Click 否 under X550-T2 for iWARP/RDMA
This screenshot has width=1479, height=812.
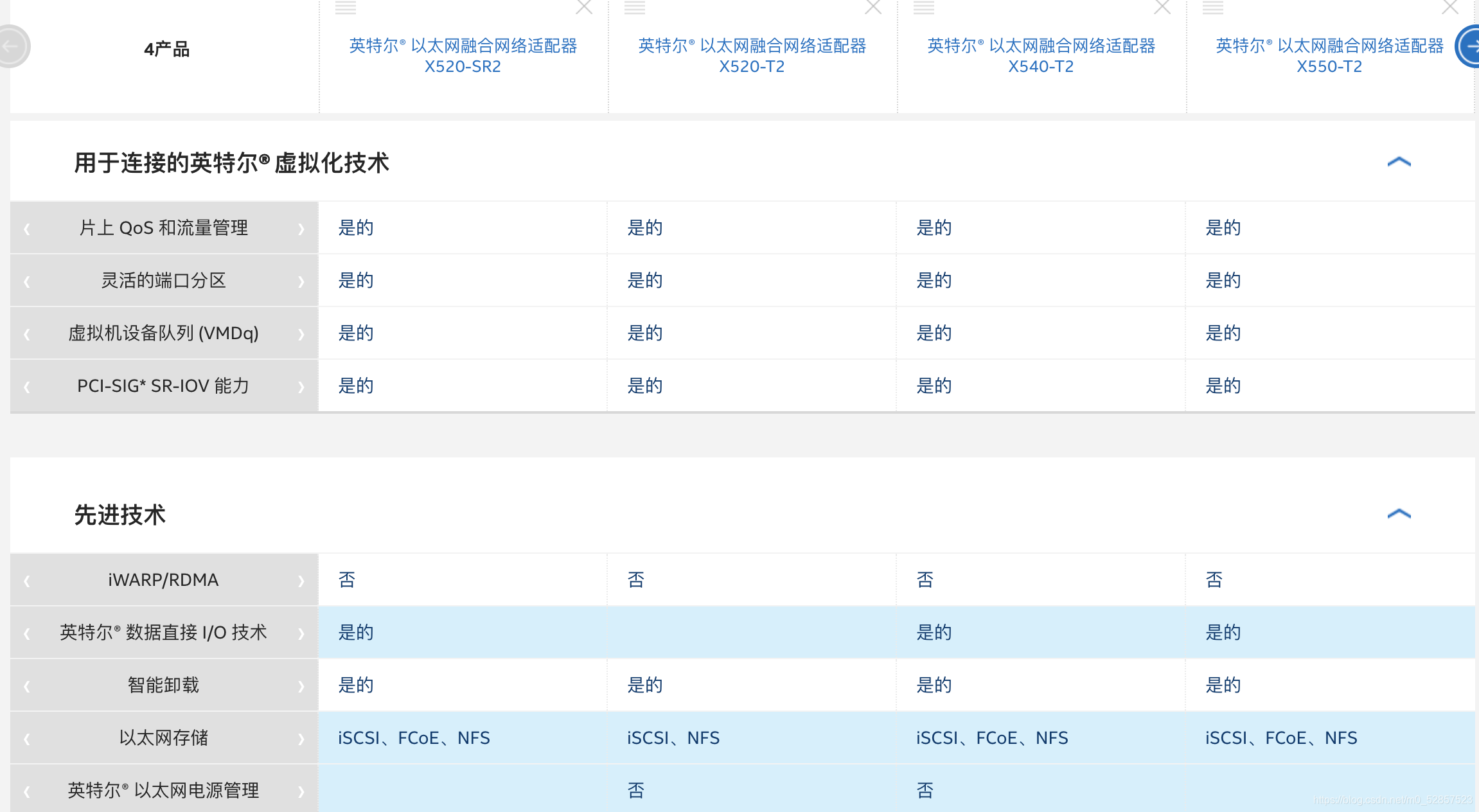1214,579
